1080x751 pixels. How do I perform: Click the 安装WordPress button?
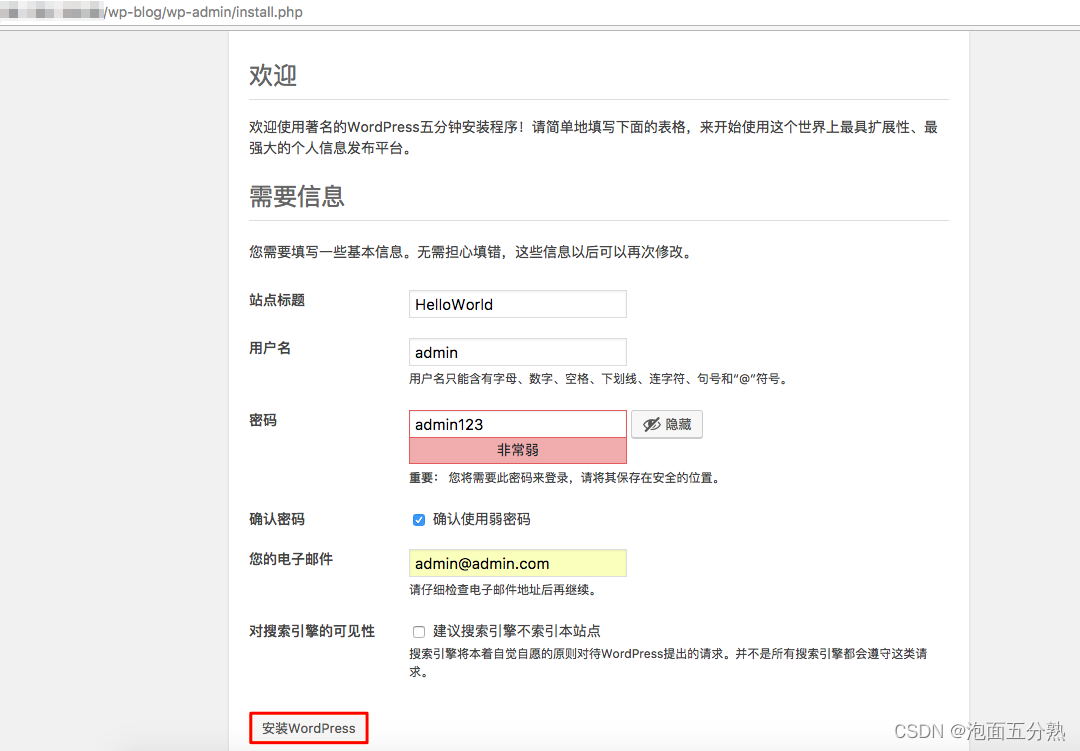309,728
